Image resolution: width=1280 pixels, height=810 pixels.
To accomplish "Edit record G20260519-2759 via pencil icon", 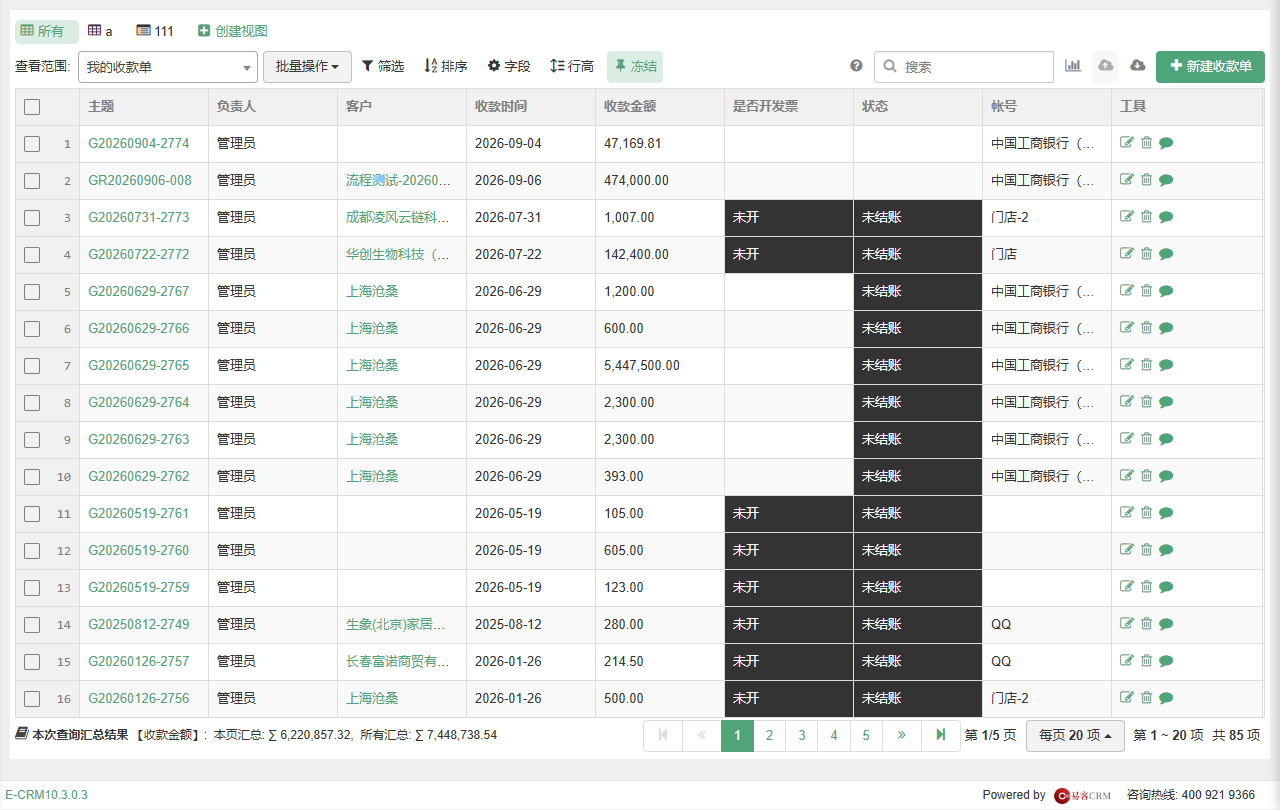I will [1127, 587].
